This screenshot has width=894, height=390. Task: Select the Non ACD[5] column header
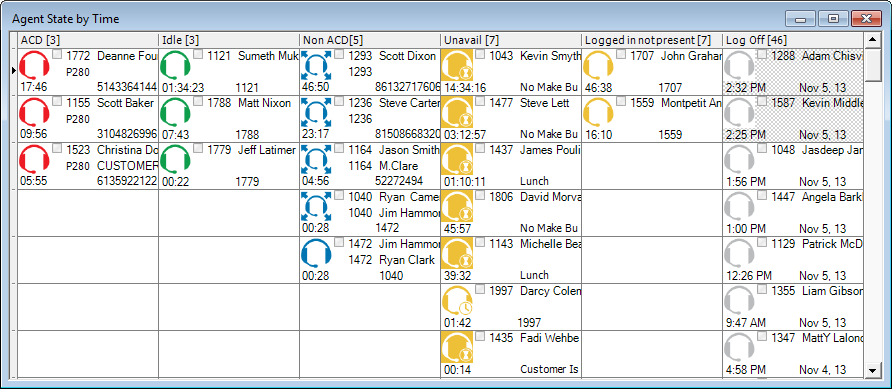tap(369, 40)
